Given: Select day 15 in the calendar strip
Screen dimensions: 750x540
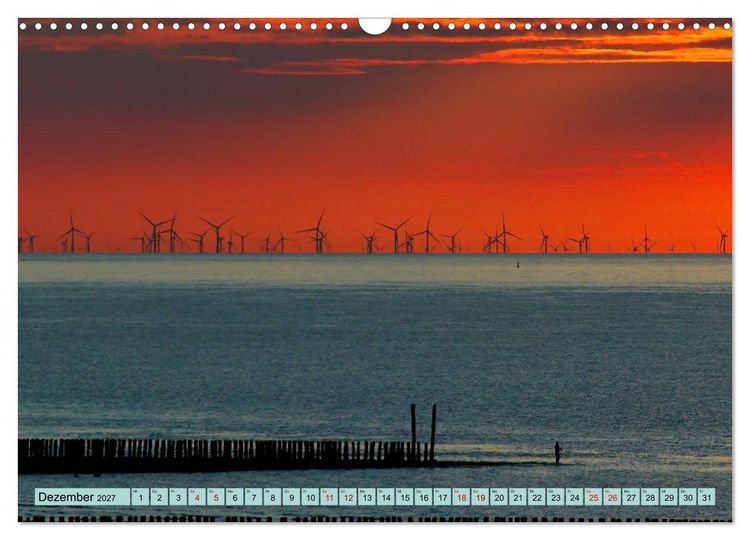Looking at the screenshot, I should point(405,497).
